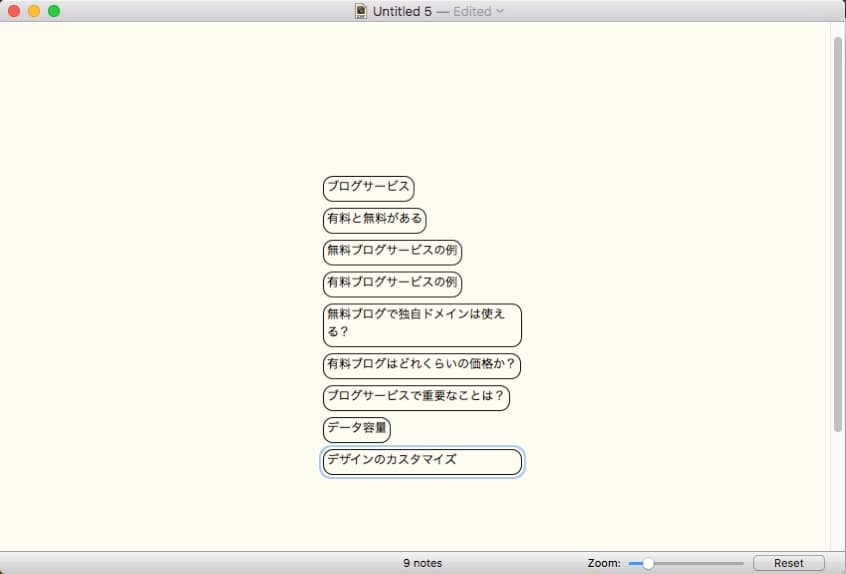Screen dimensions: 846x574
Task: Click the vertical scrollbar on the right
Action: click(837, 234)
